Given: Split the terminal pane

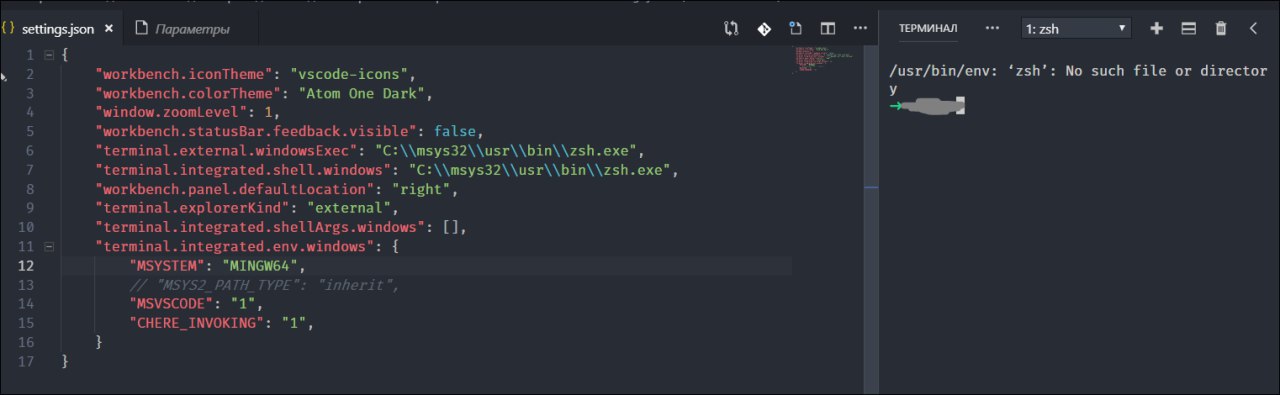Looking at the screenshot, I should coord(1189,29).
